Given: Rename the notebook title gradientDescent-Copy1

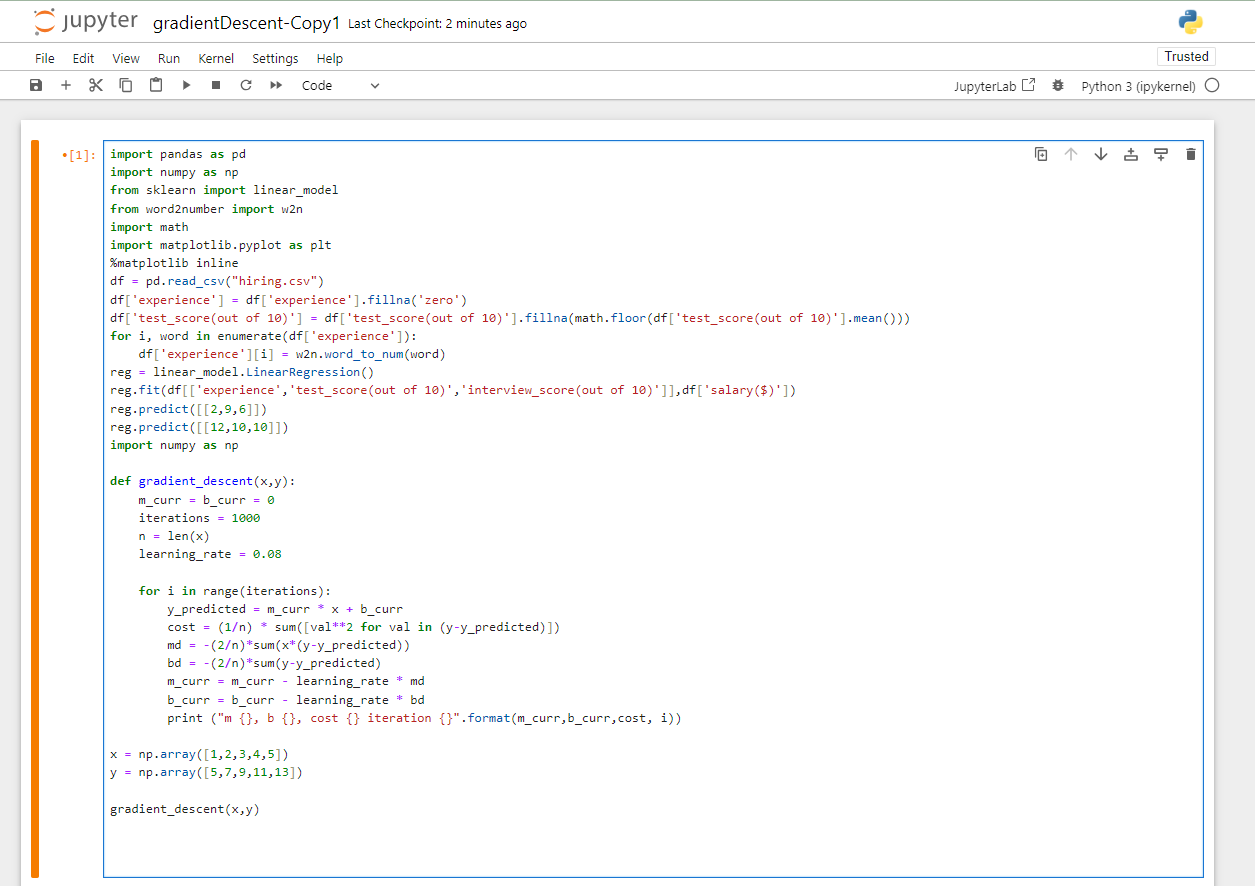Looking at the screenshot, I should point(246,23).
